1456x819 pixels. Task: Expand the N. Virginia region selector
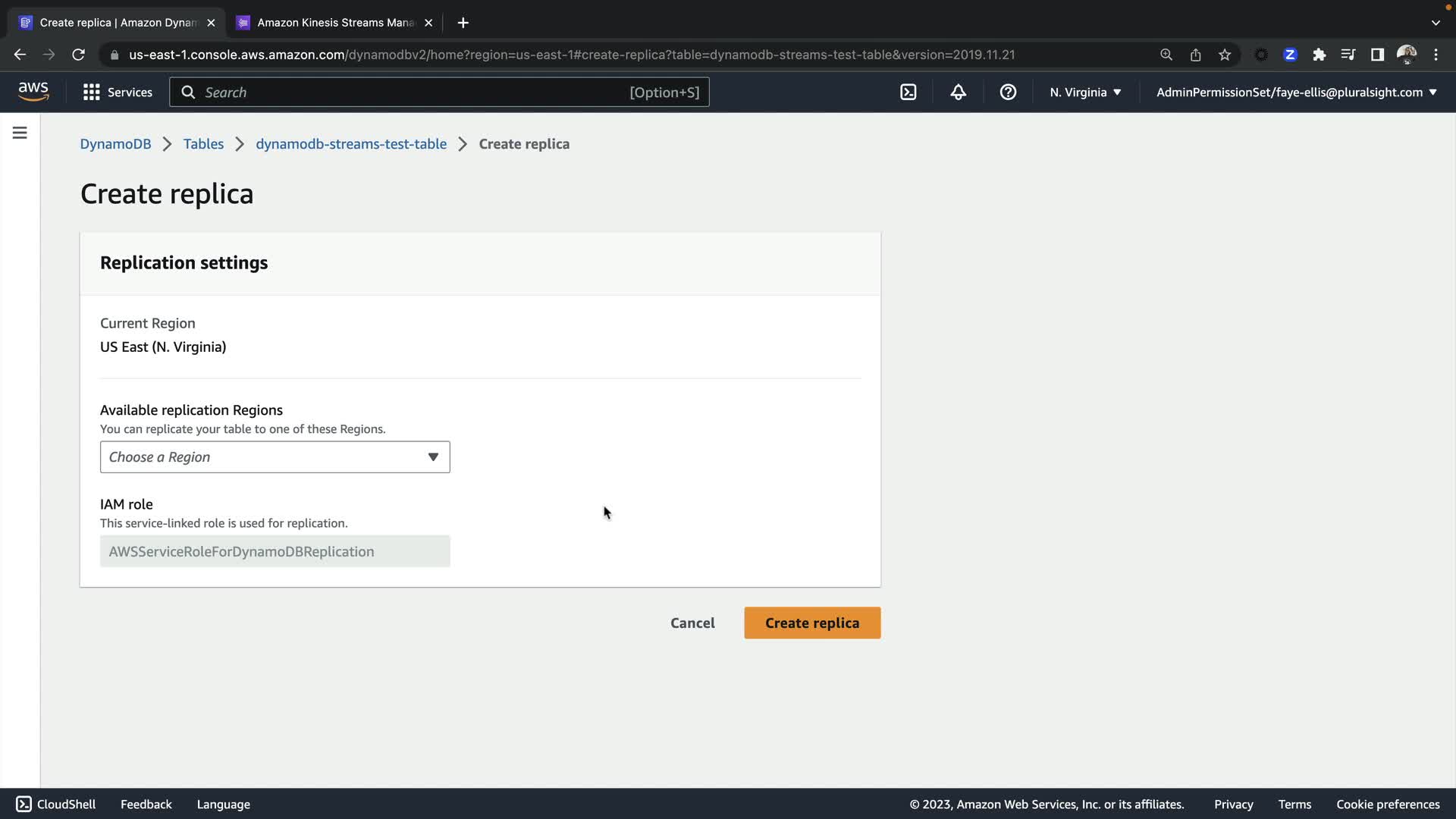click(1085, 93)
